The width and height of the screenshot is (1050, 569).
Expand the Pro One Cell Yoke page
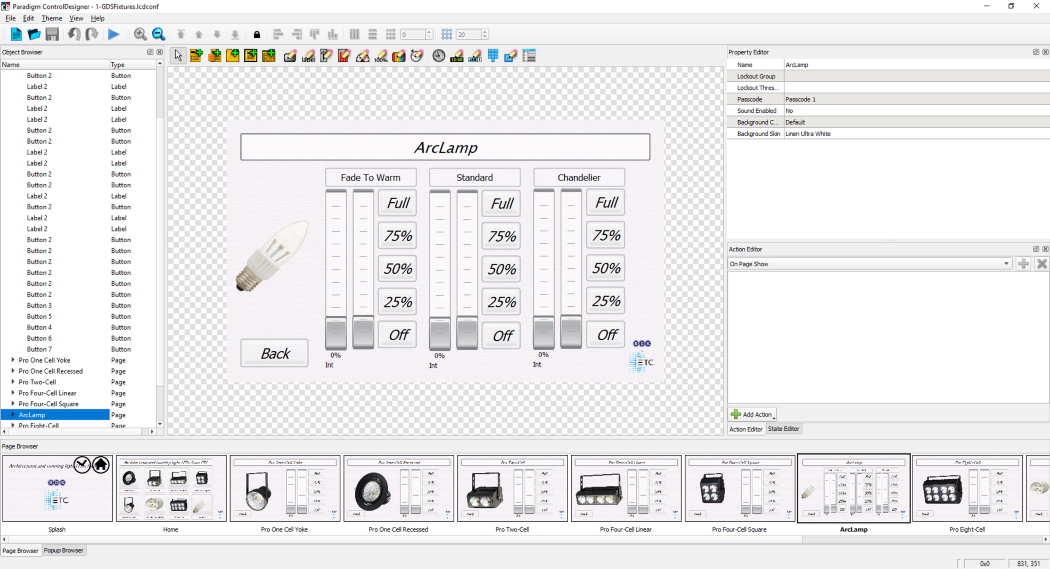click(x=13, y=360)
